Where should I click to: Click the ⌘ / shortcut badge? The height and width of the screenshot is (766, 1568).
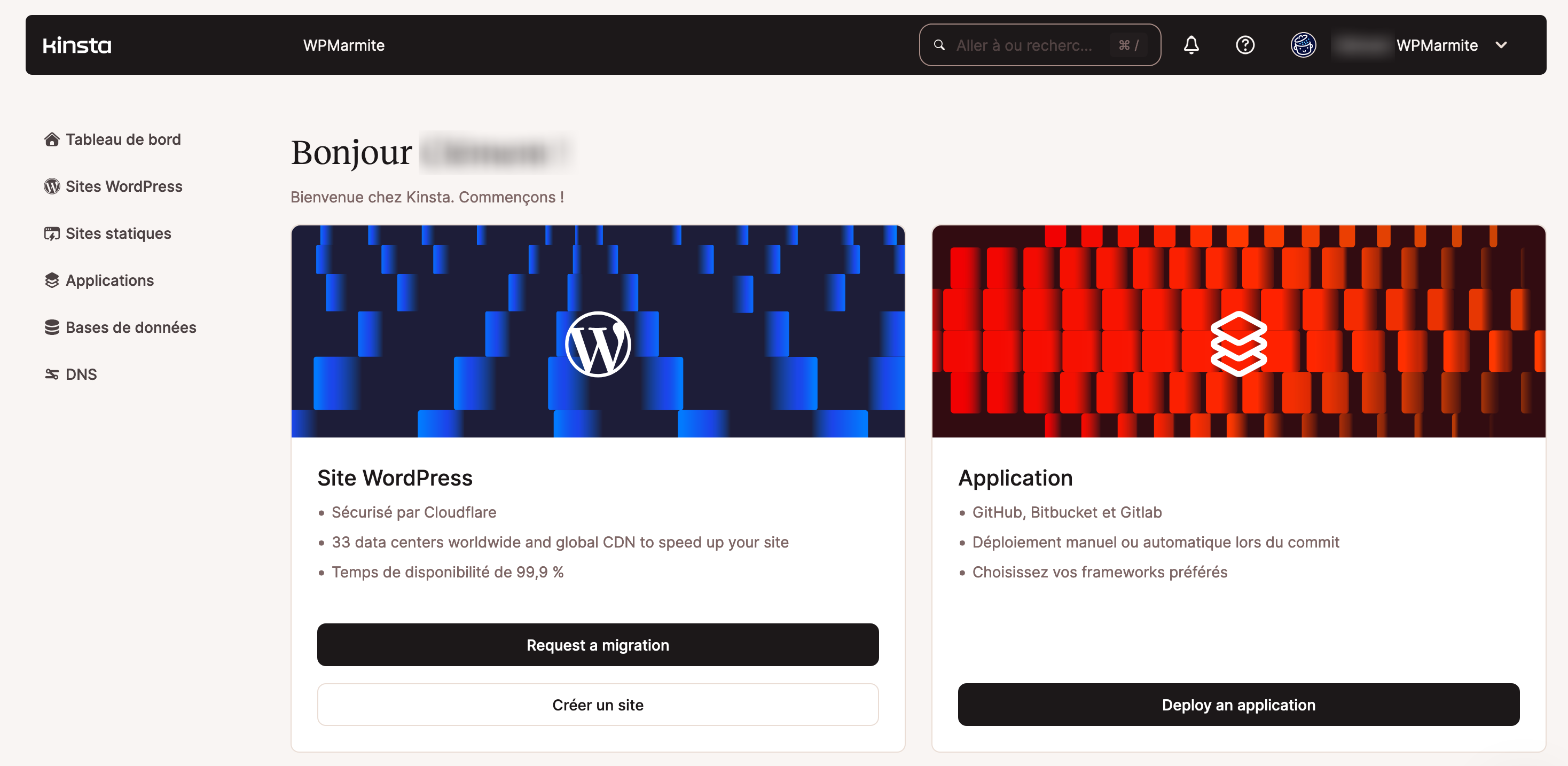[1128, 45]
